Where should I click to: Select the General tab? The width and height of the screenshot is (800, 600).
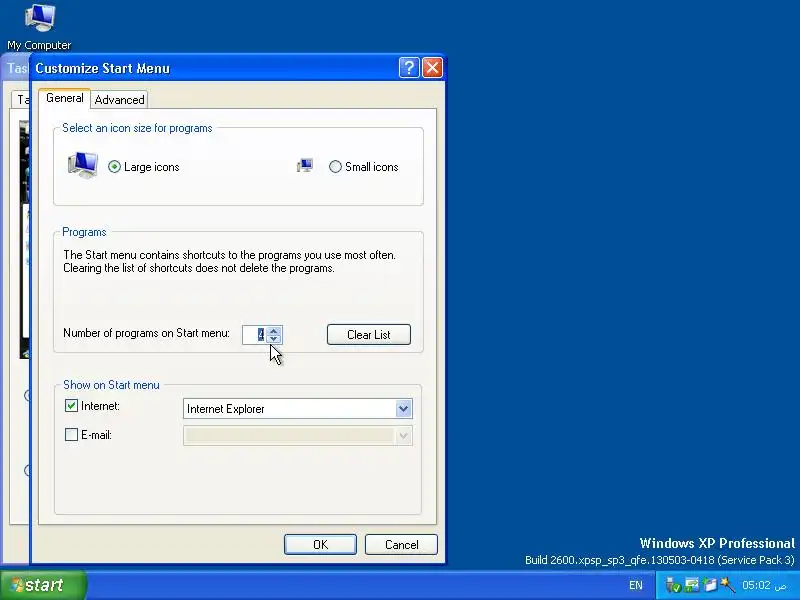64,98
